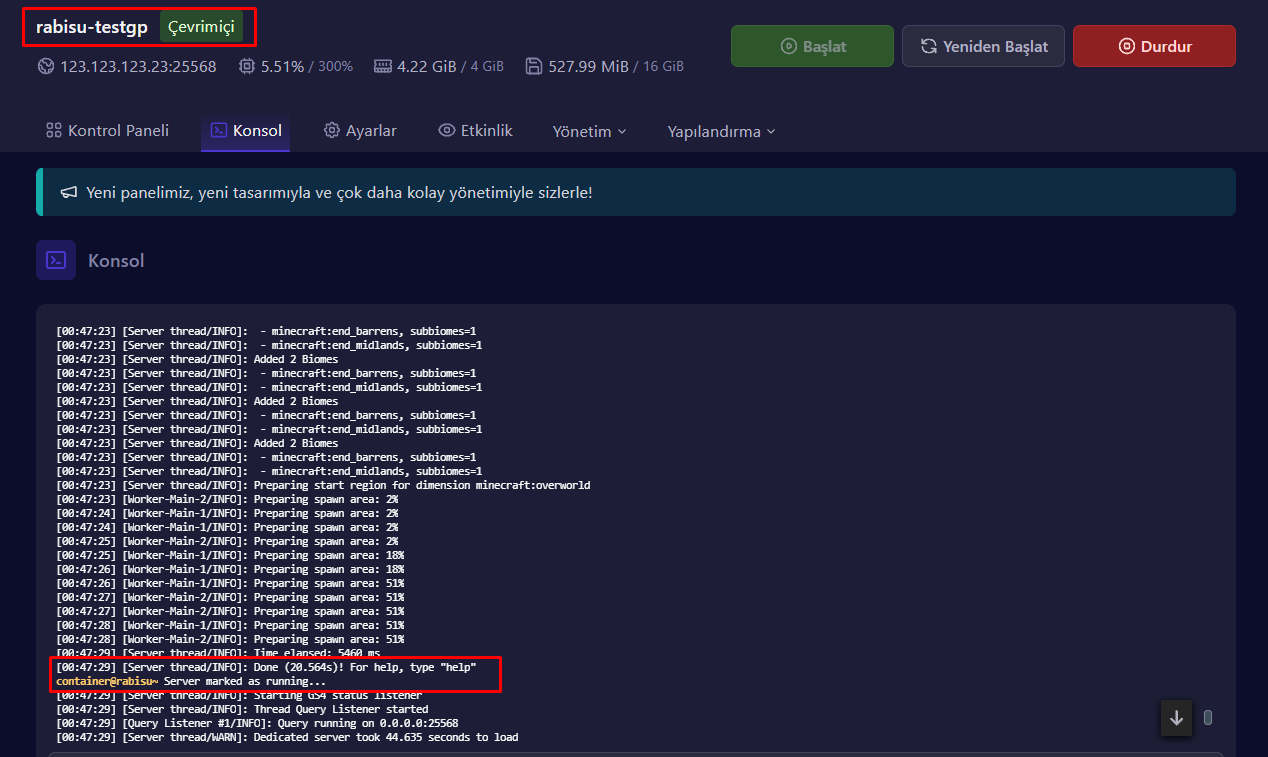This screenshot has height=757, width=1268.
Task: Click the eye icon next to Etkinlik
Action: coord(447,131)
